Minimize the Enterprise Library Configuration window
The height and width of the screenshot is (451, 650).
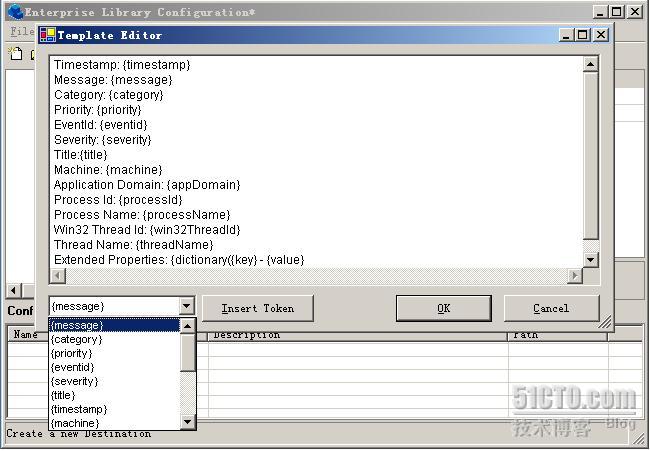(600, 12)
